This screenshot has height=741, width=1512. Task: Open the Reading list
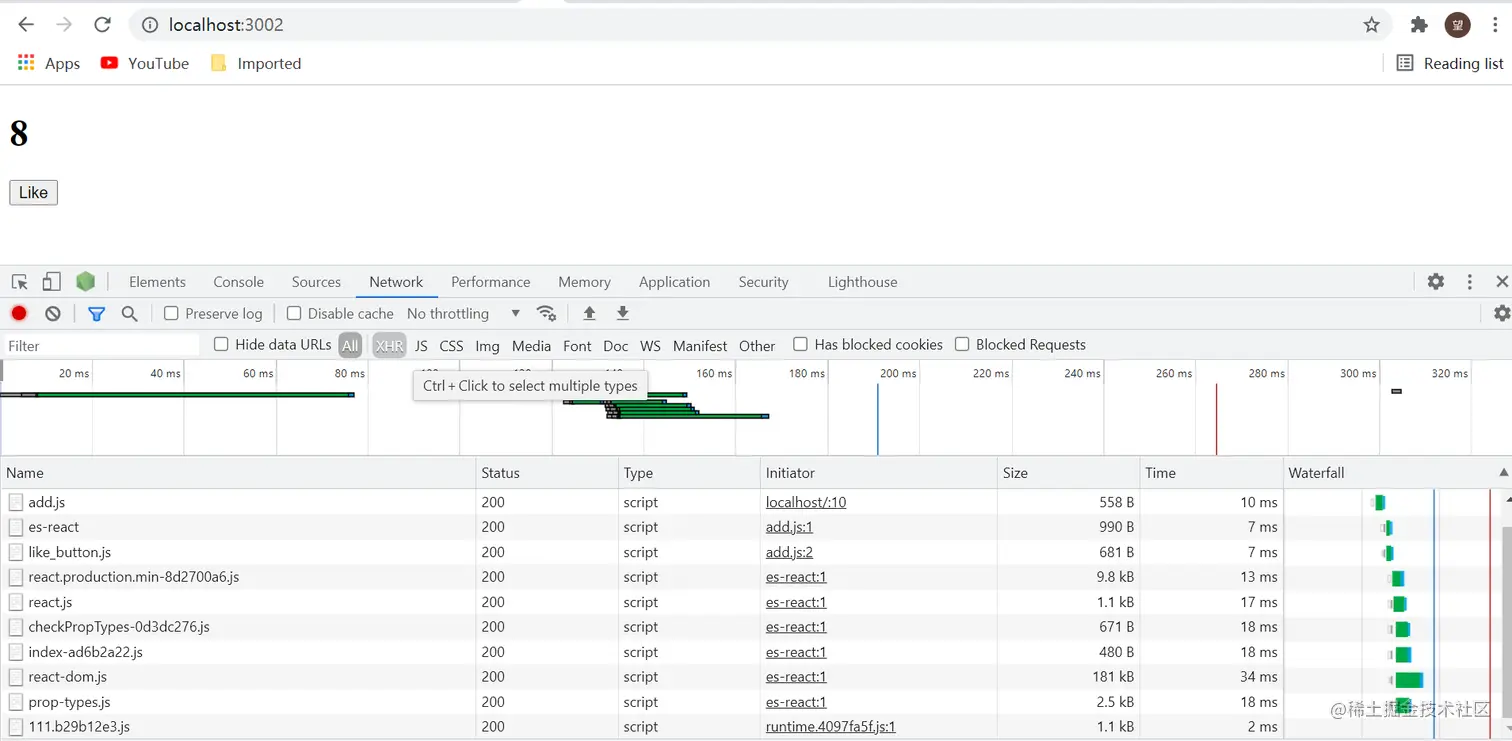click(1449, 63)
